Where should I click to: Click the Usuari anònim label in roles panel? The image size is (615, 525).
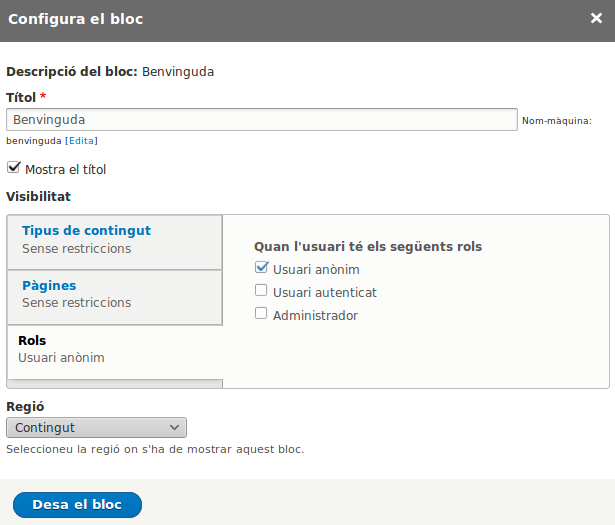pos(316,270)
